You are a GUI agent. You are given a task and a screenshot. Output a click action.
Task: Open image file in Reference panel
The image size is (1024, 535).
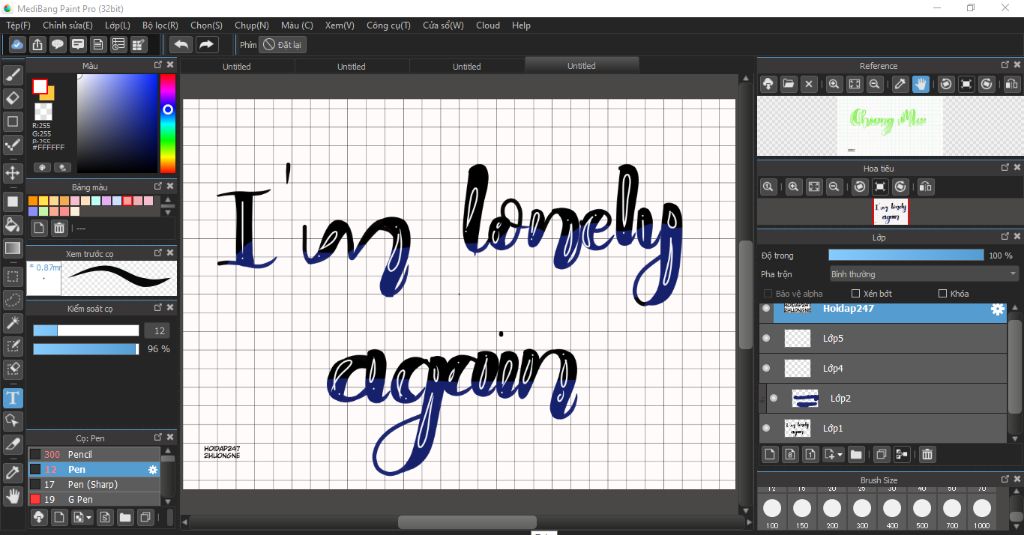788,84
